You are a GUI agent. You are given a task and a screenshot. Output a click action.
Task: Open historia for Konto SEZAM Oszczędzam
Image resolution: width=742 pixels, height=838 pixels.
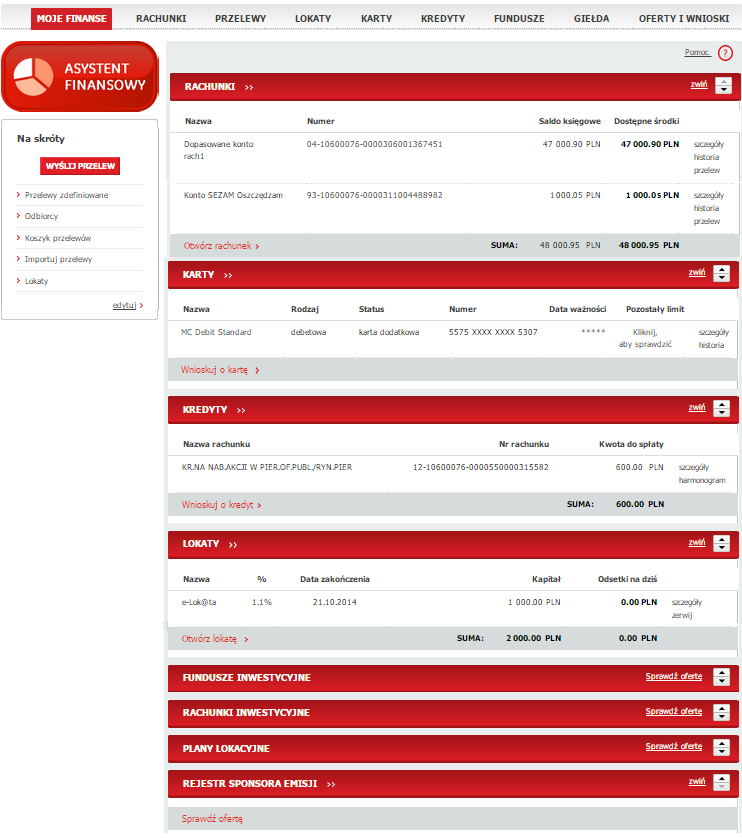click(706, 208)
